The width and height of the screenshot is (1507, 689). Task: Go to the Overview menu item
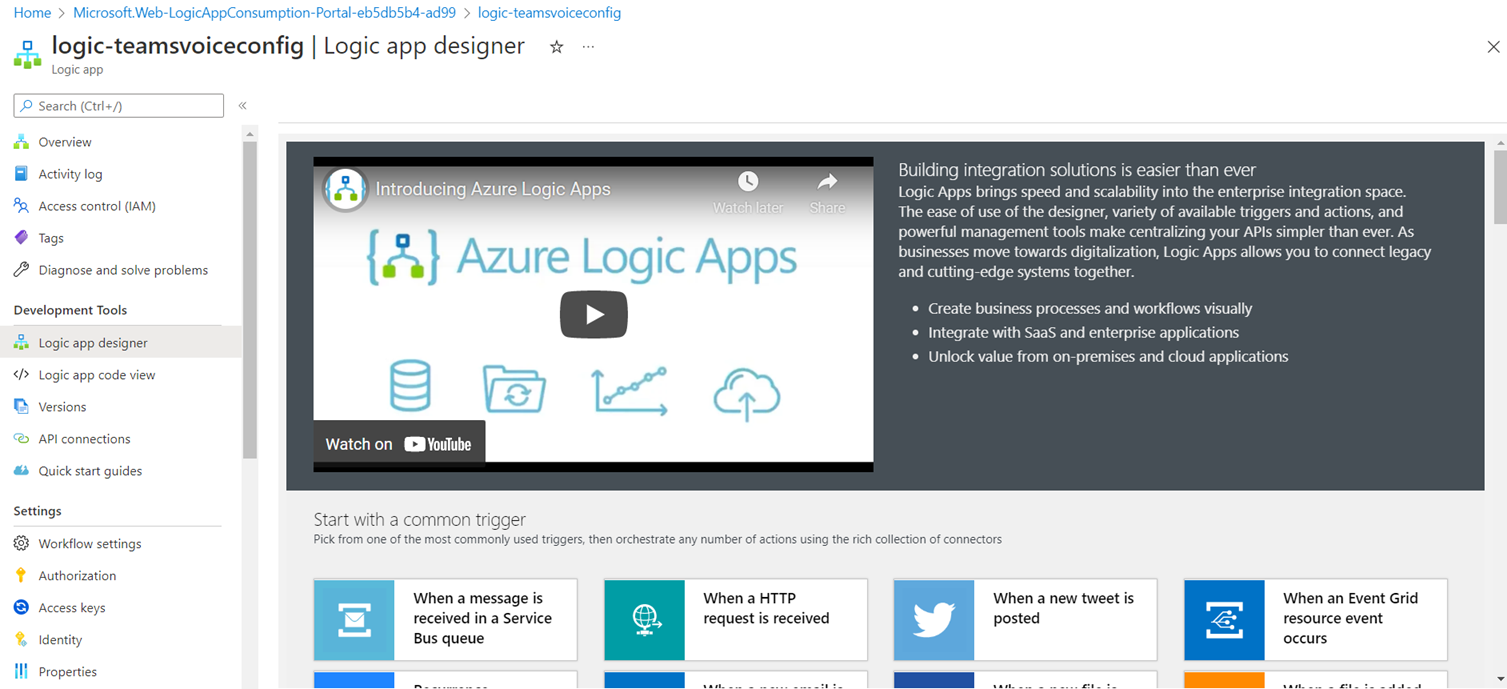click(x=65, y=142)
